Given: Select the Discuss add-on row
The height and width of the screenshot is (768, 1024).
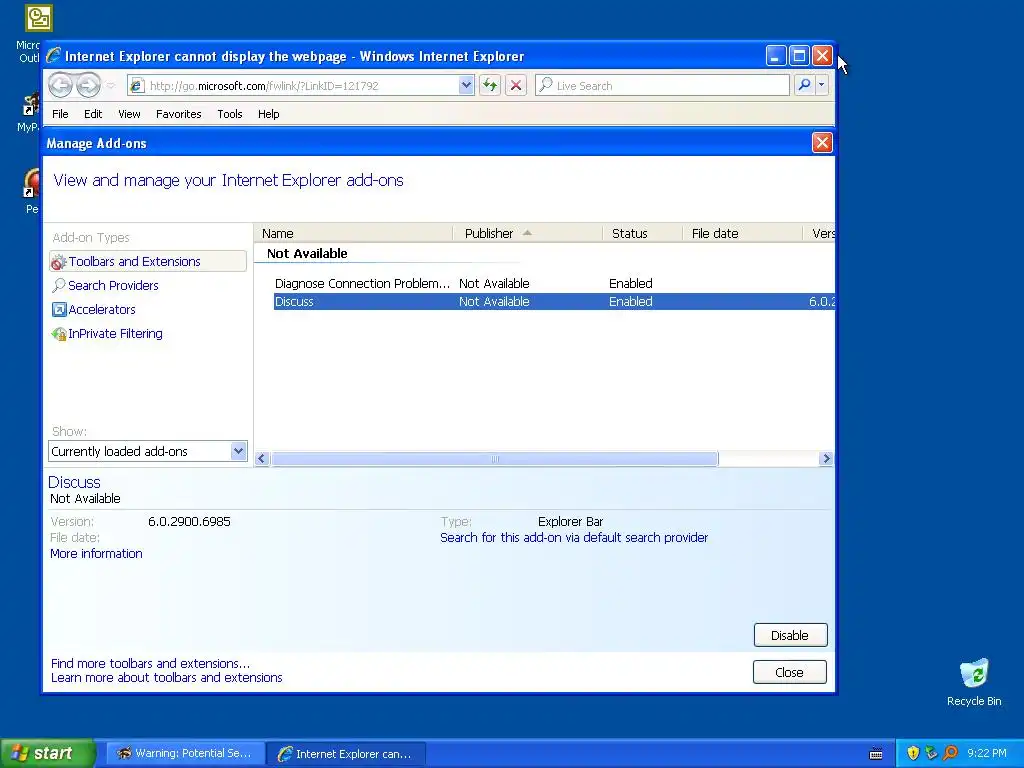Looking at the screenshot, I should 554,302.
